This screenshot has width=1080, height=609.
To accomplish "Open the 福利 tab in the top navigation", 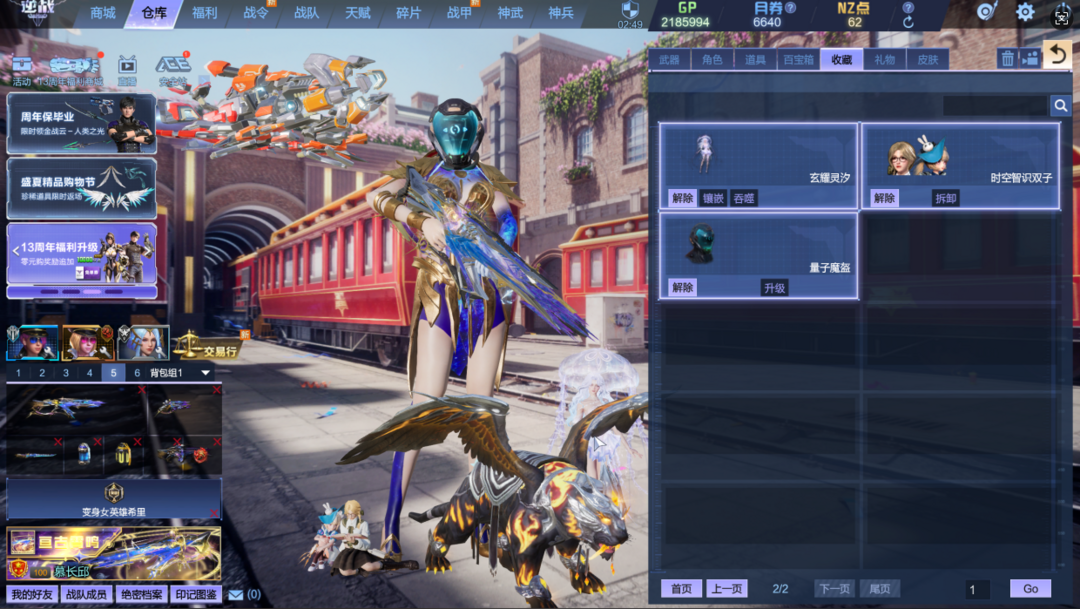I will (x=205, y=13).
